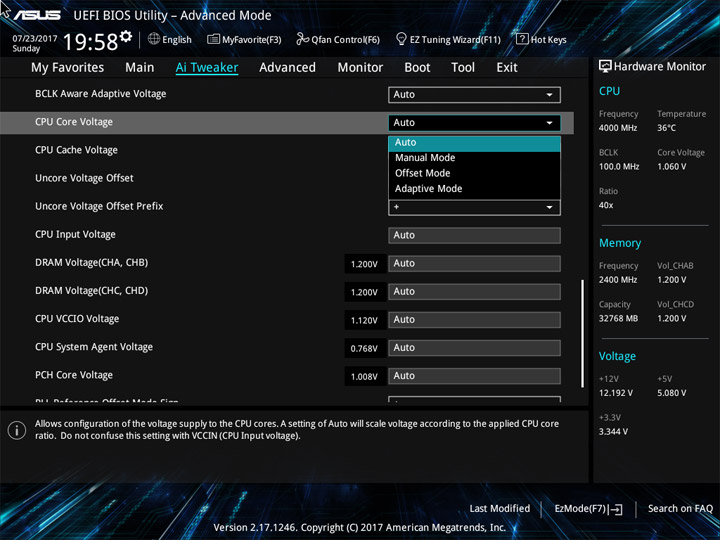720x540 pixels.
Task: Click the EzMode exit arrow icon
Action: [x=615, y=509]
